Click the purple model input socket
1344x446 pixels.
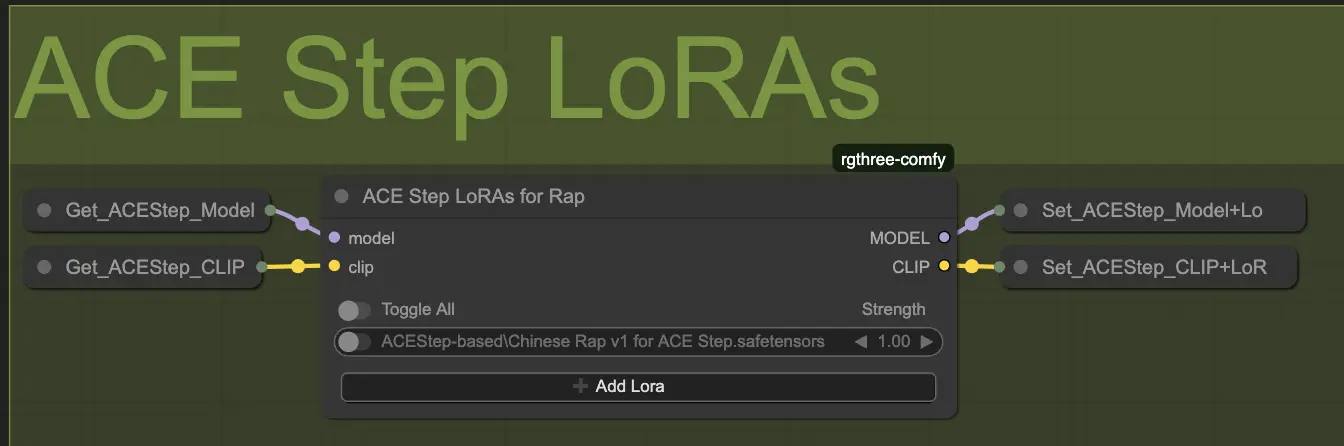(x=334, y=238)
